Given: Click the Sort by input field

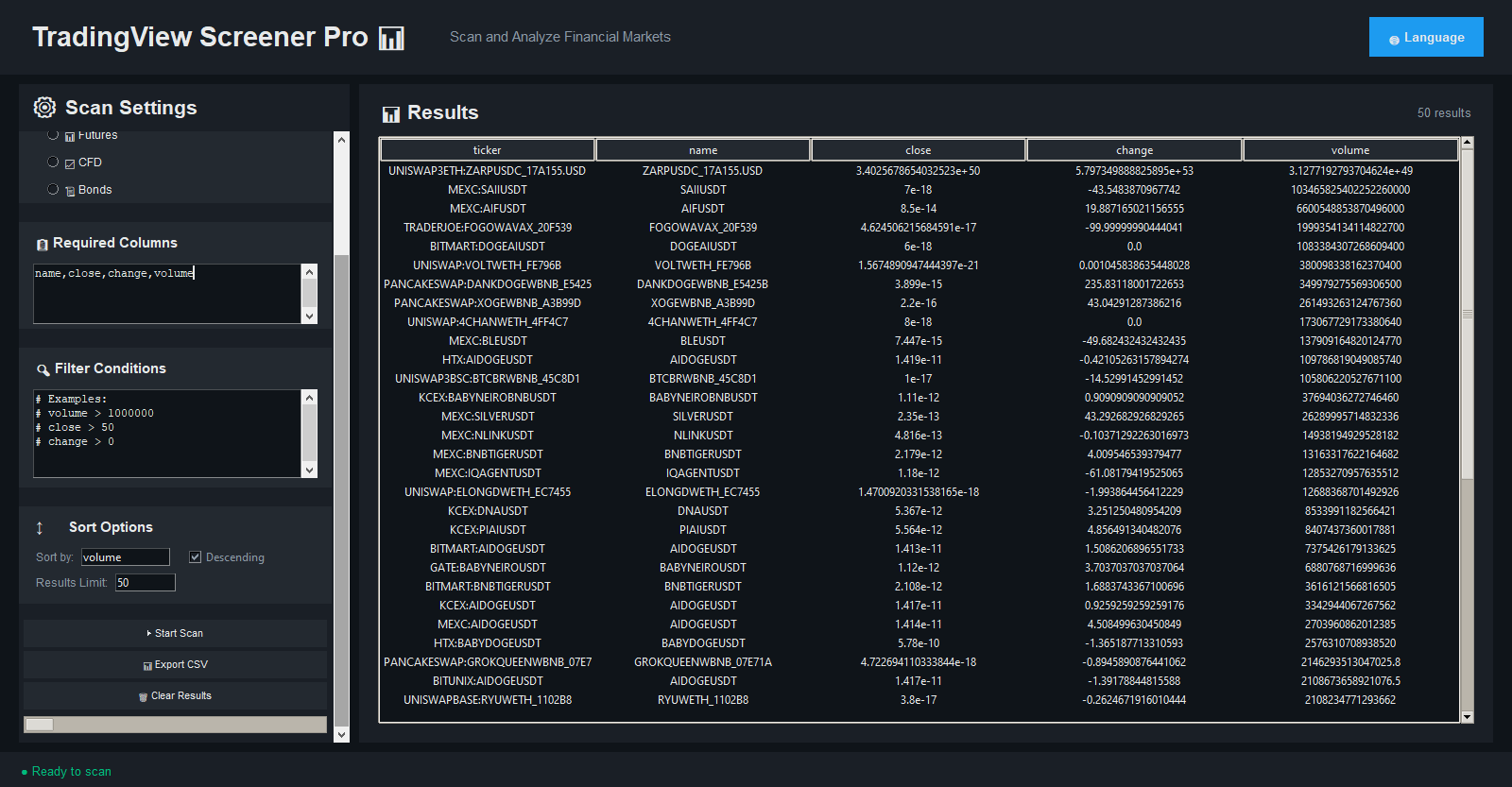Looking at the screenshot, I should coord(126,557).
